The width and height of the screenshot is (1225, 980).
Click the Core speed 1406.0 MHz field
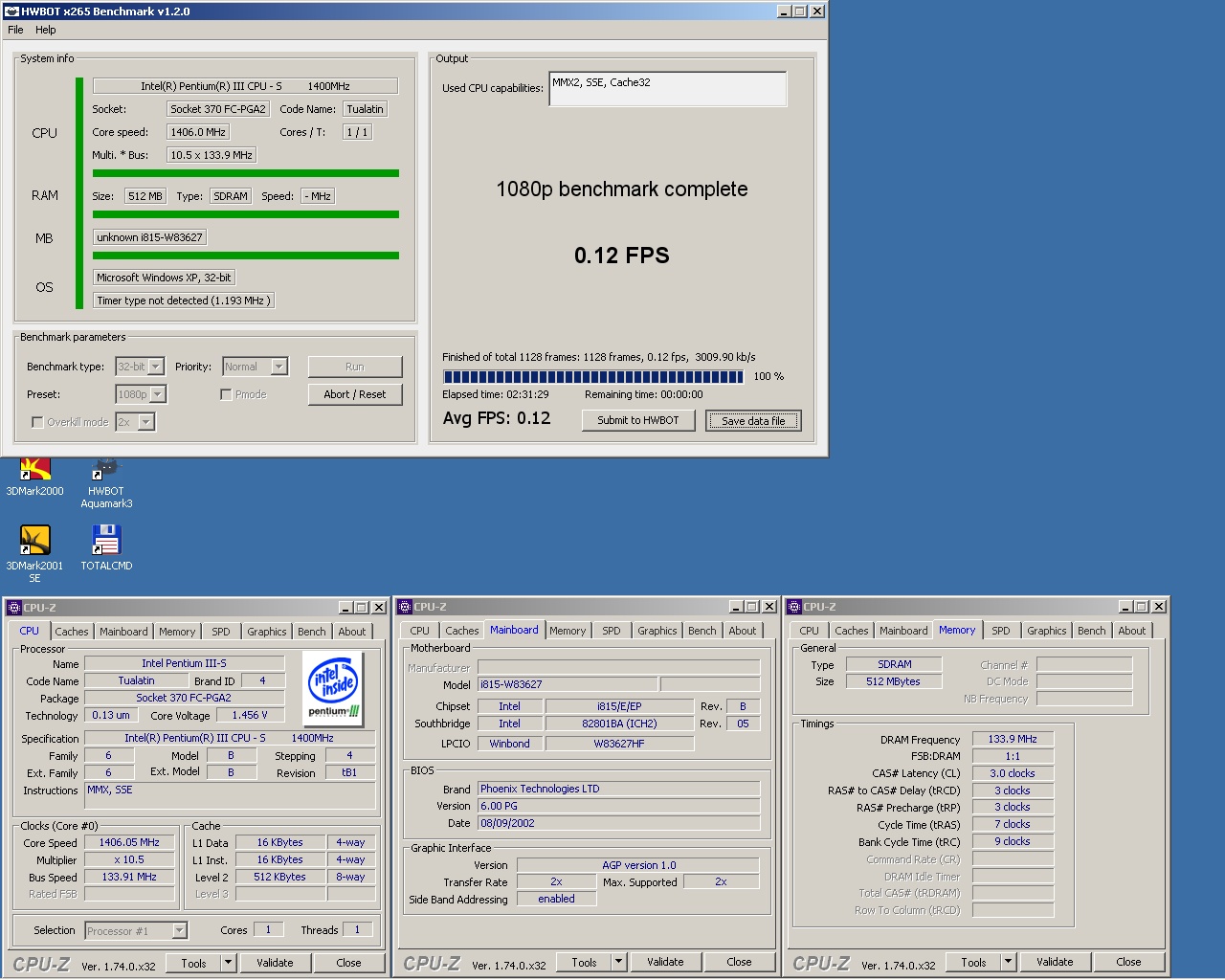click(x=198, y=132)
